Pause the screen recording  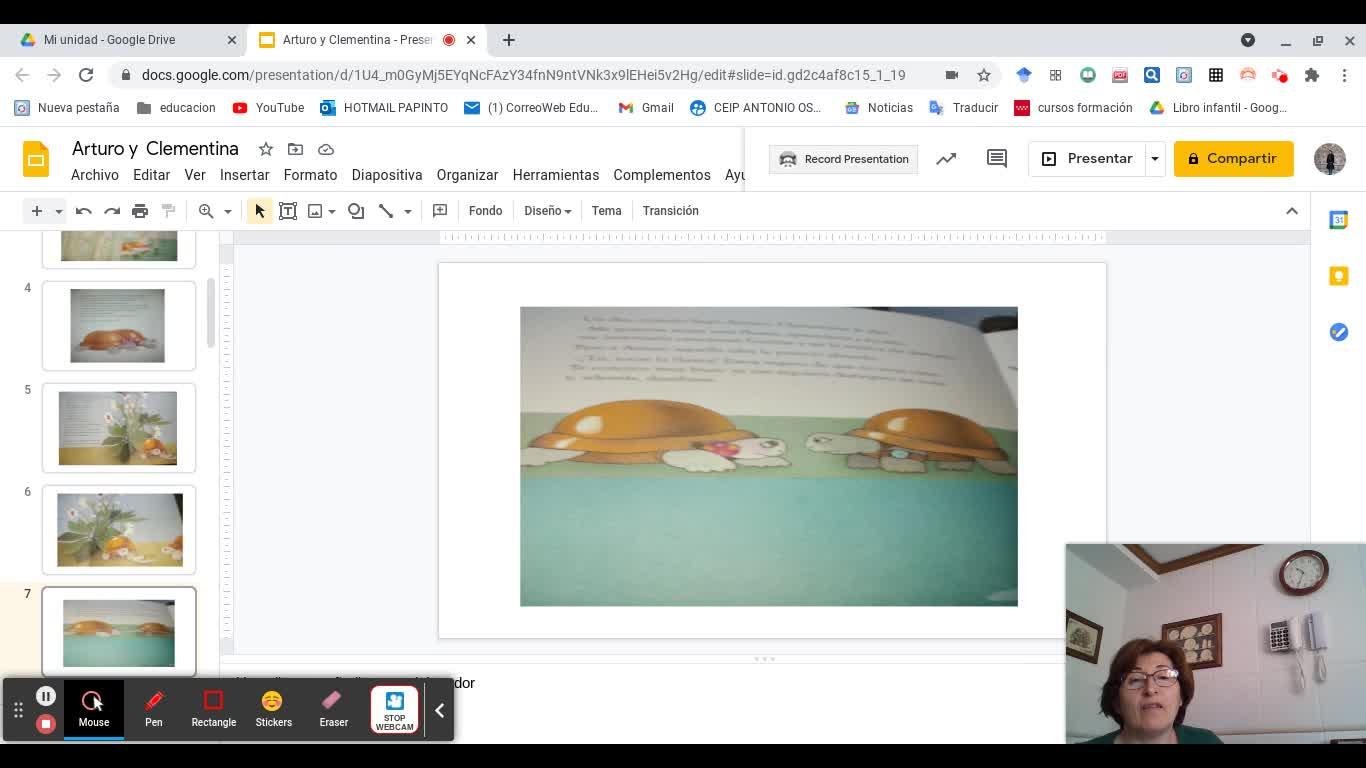pos(46,696)
